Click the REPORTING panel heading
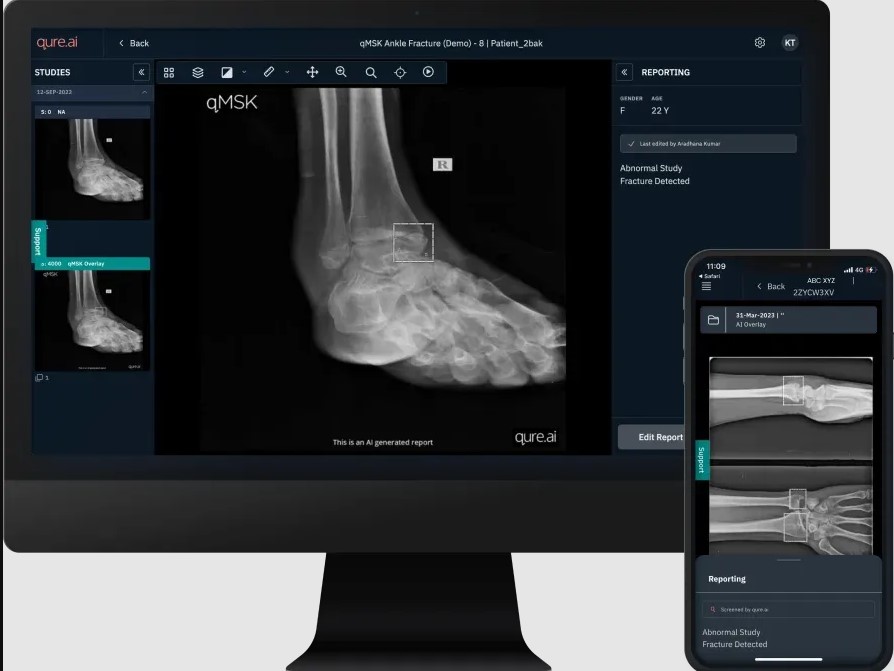This screenshot has height=671, width=894. pos(665,72)
